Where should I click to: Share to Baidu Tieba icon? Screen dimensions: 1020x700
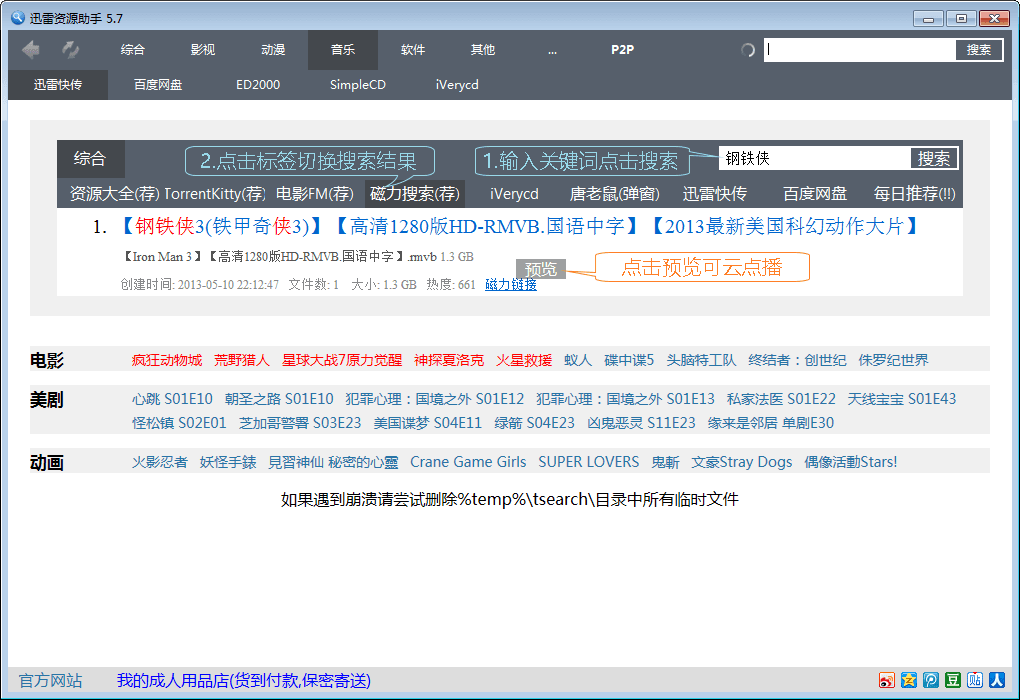point(975,680)
